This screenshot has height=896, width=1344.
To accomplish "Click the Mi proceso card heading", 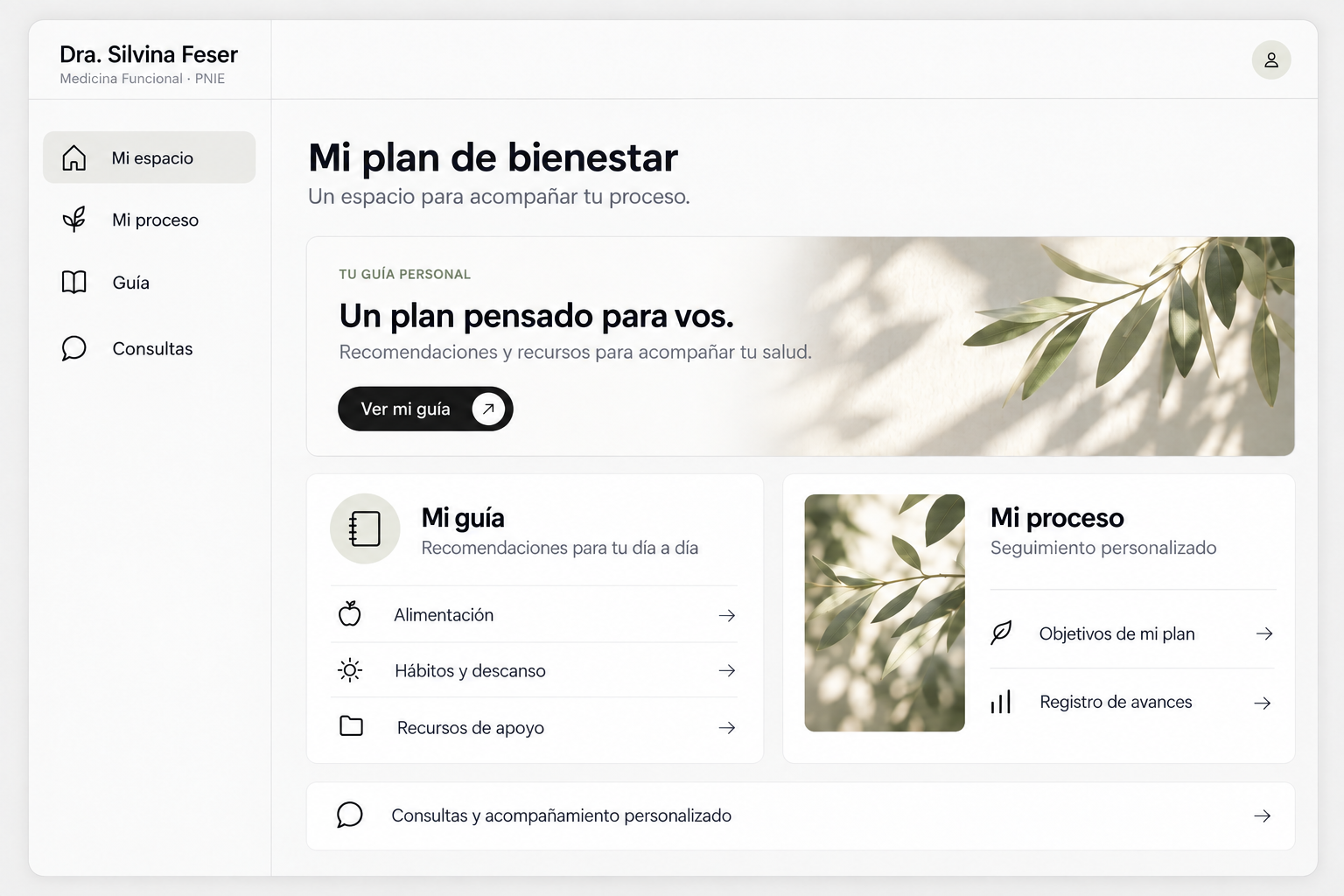I will tap(1057, 518).
